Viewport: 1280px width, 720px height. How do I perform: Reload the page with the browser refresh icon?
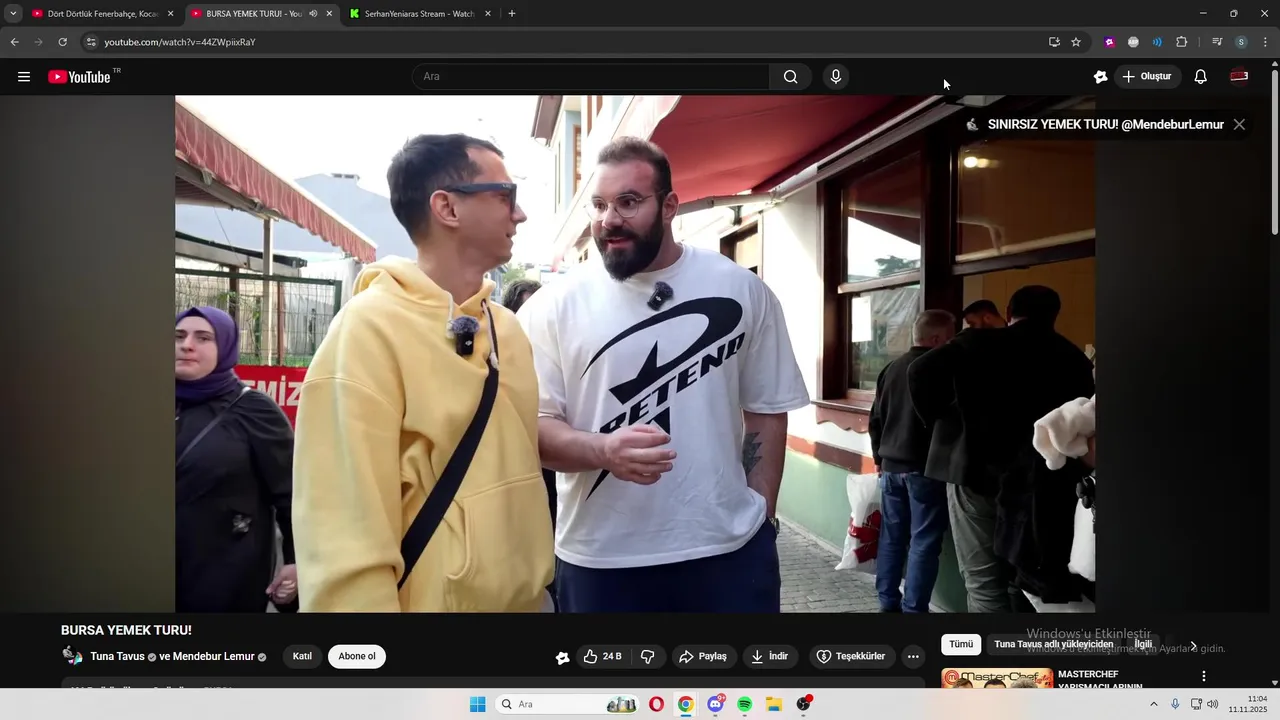(62, 42)
